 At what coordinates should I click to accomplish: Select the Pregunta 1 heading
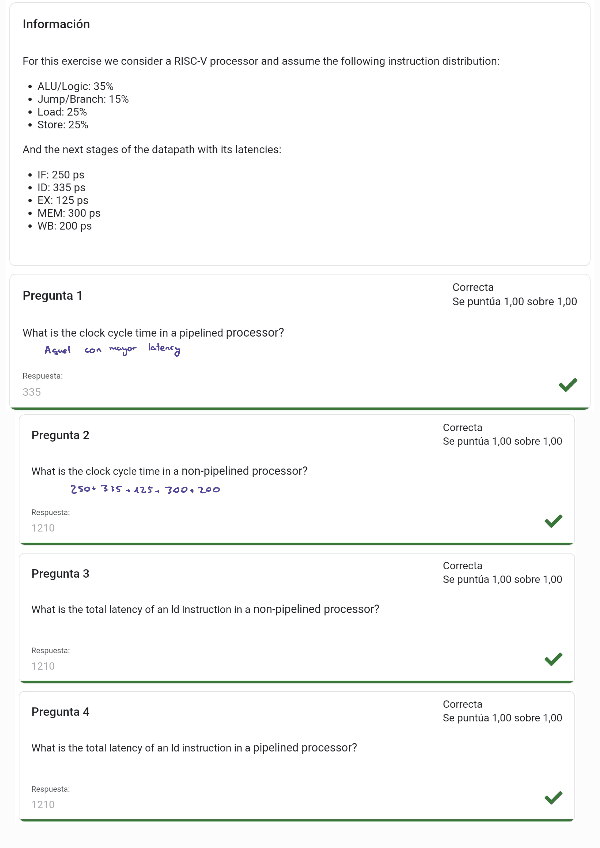[x=52, y=296]
